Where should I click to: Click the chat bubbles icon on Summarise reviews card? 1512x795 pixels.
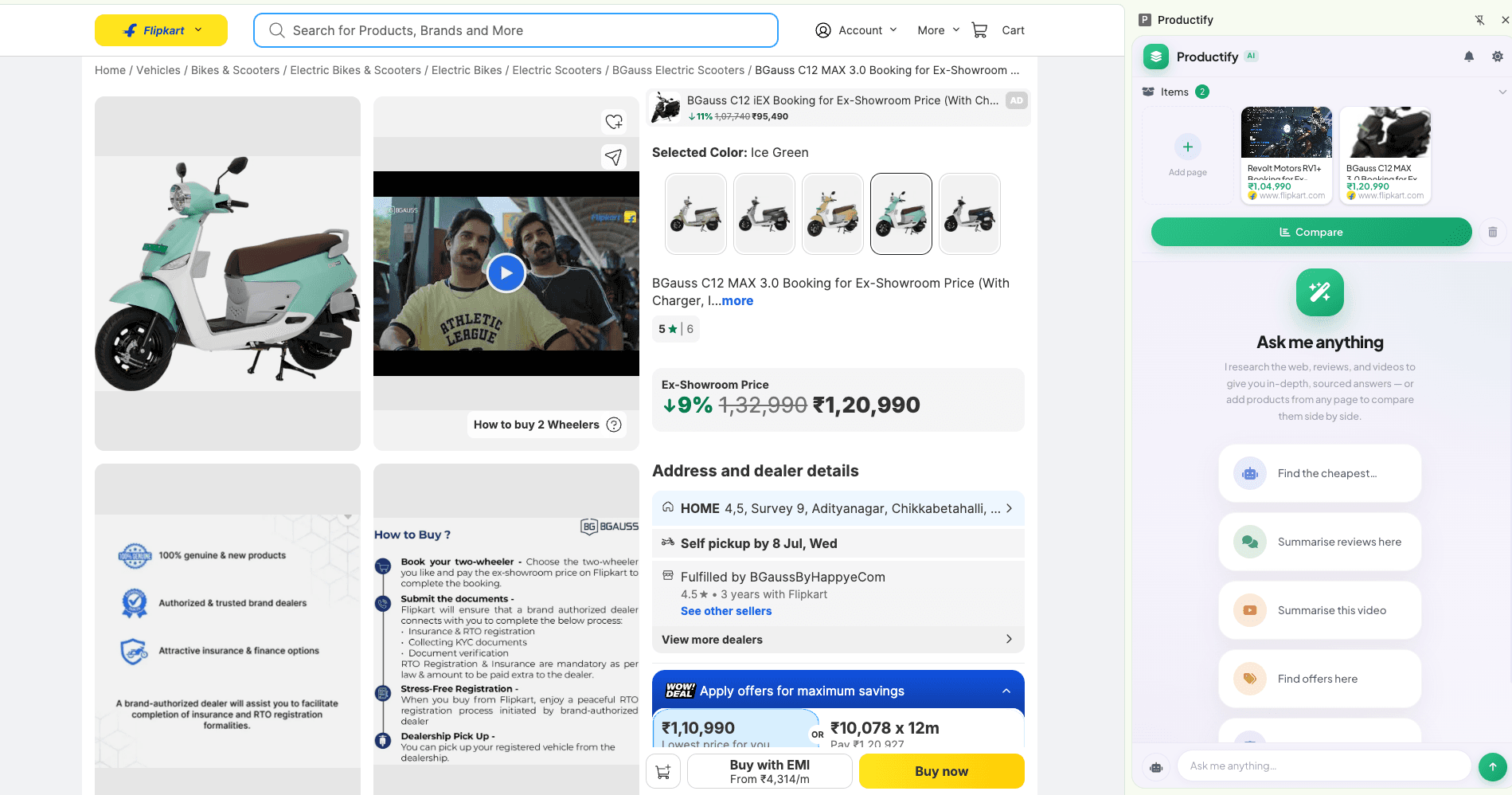click(x=1250, y=542)
